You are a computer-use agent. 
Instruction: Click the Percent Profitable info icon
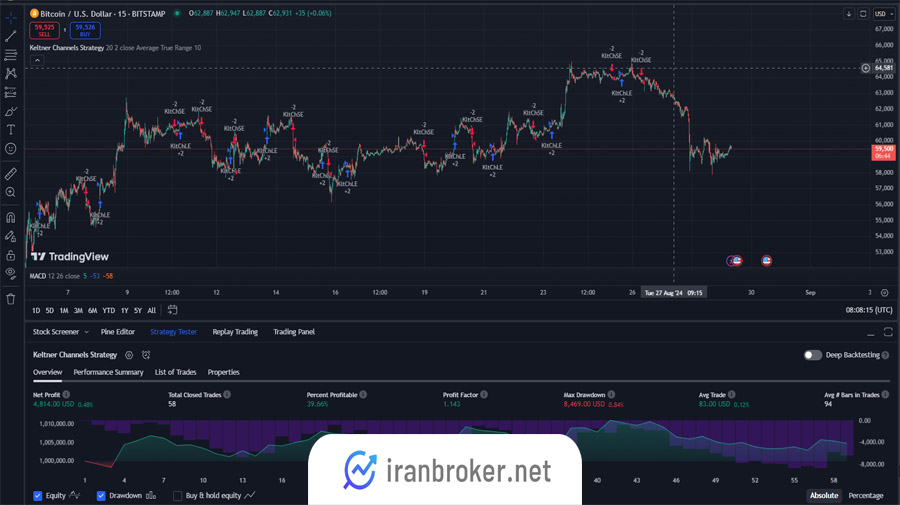point(363,394)
